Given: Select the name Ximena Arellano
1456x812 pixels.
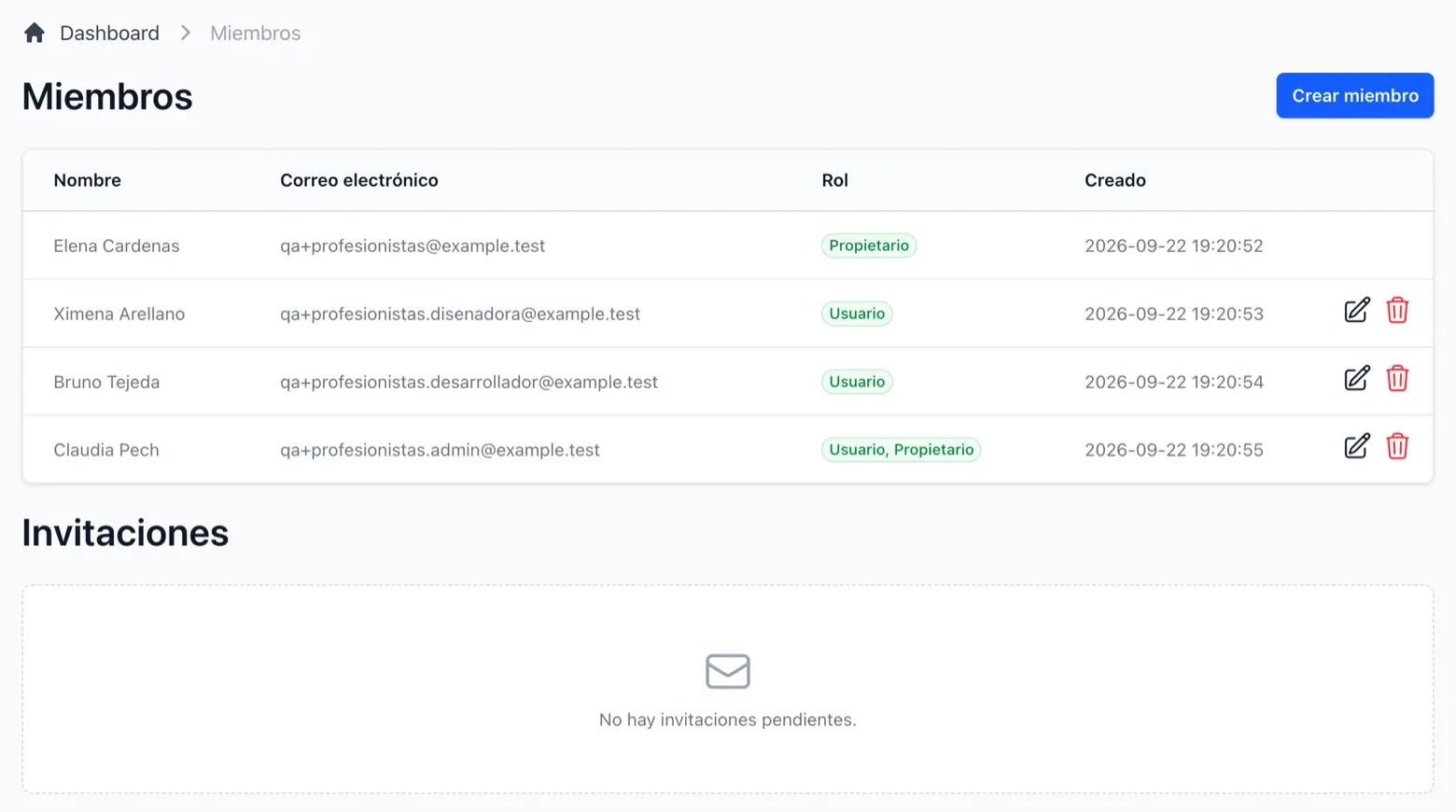Looking at the screenshot, I should click(x=119, y=314).
